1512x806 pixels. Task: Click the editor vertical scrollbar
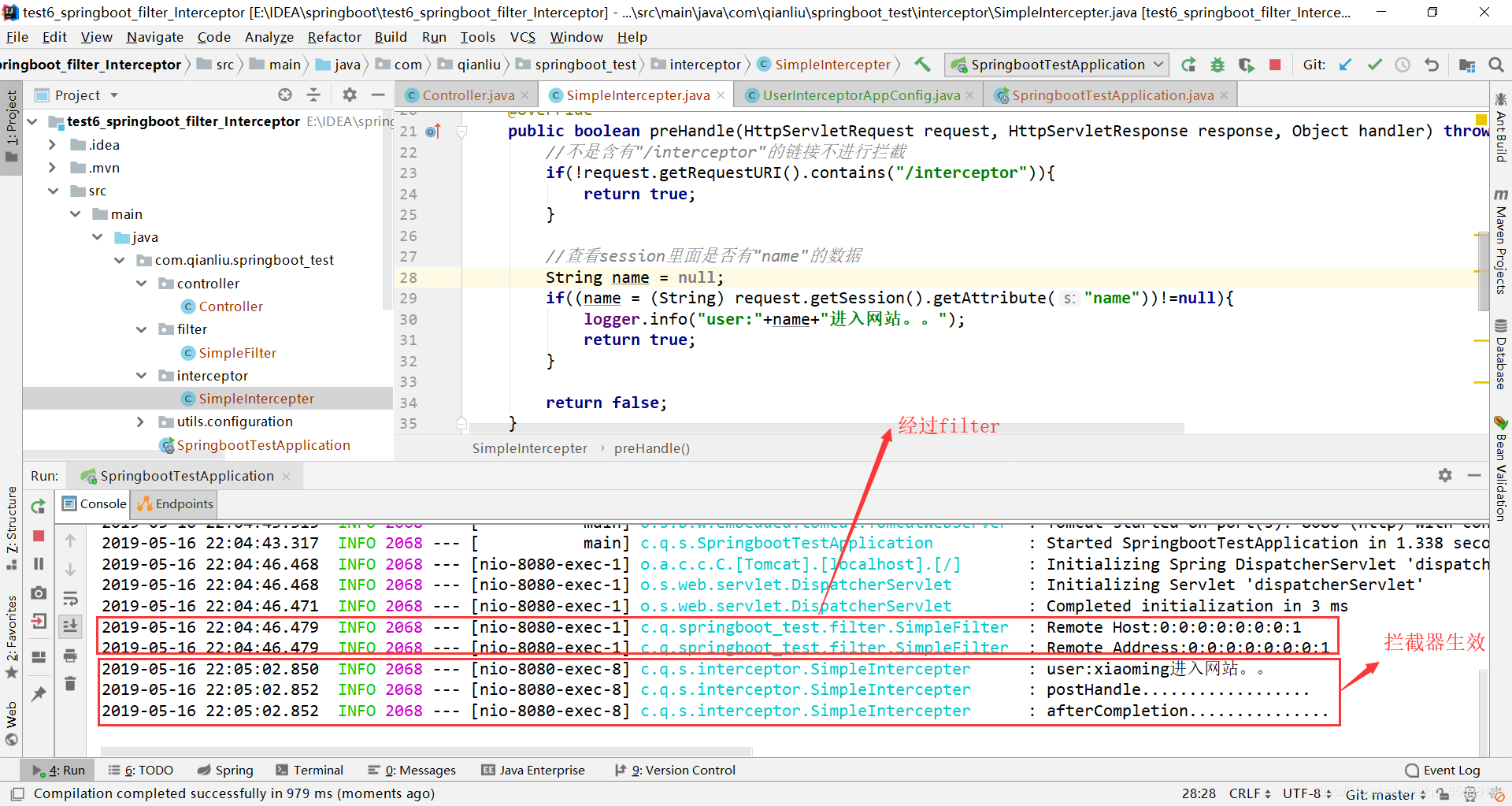click(1483, 272)
